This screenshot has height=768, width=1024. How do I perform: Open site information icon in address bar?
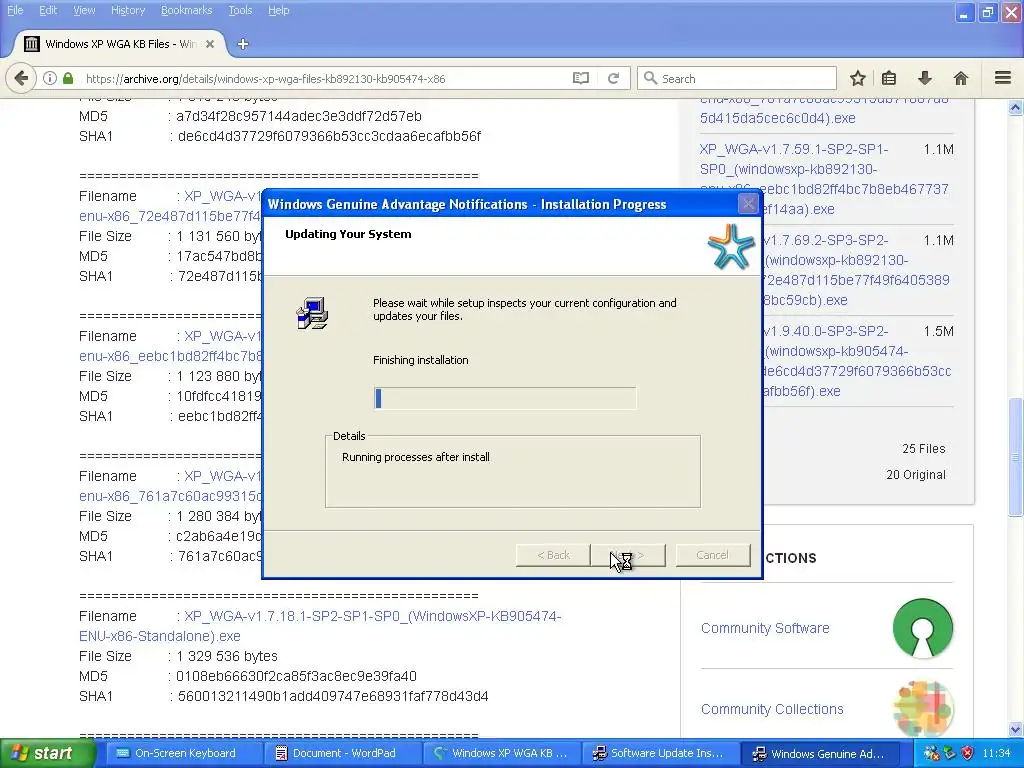point(50,78)
